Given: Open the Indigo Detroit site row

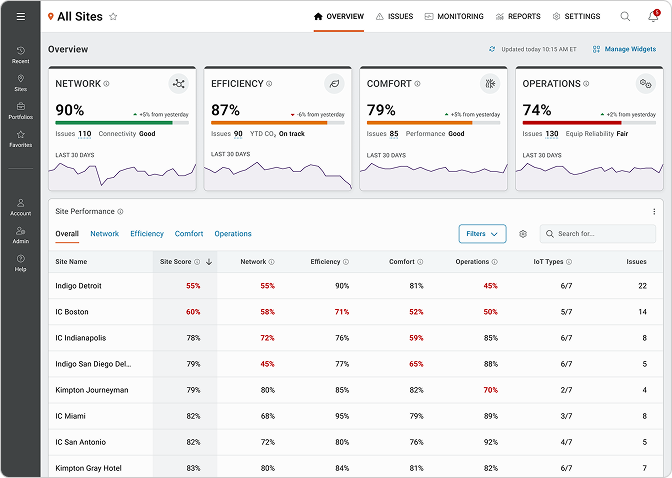Looking at the screenshot, I should click(x=80, y=286).
